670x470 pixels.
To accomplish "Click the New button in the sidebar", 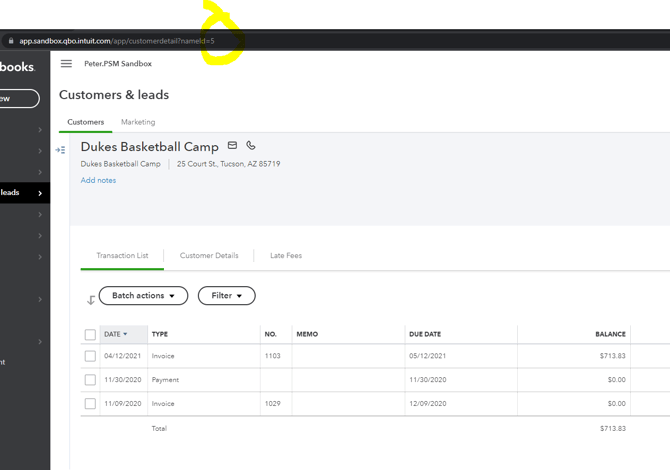I will tap(19, 99).
